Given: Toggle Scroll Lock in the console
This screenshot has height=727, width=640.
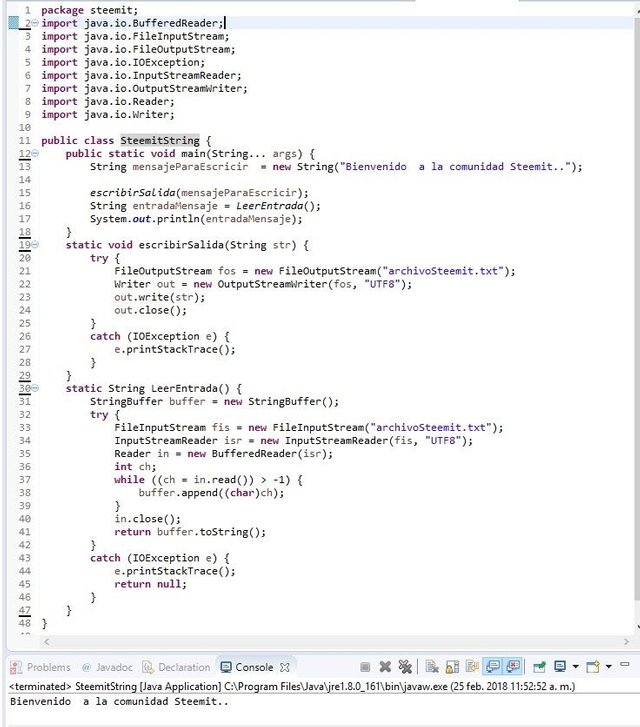Looking at the screenshot, I should click(452, 667).
